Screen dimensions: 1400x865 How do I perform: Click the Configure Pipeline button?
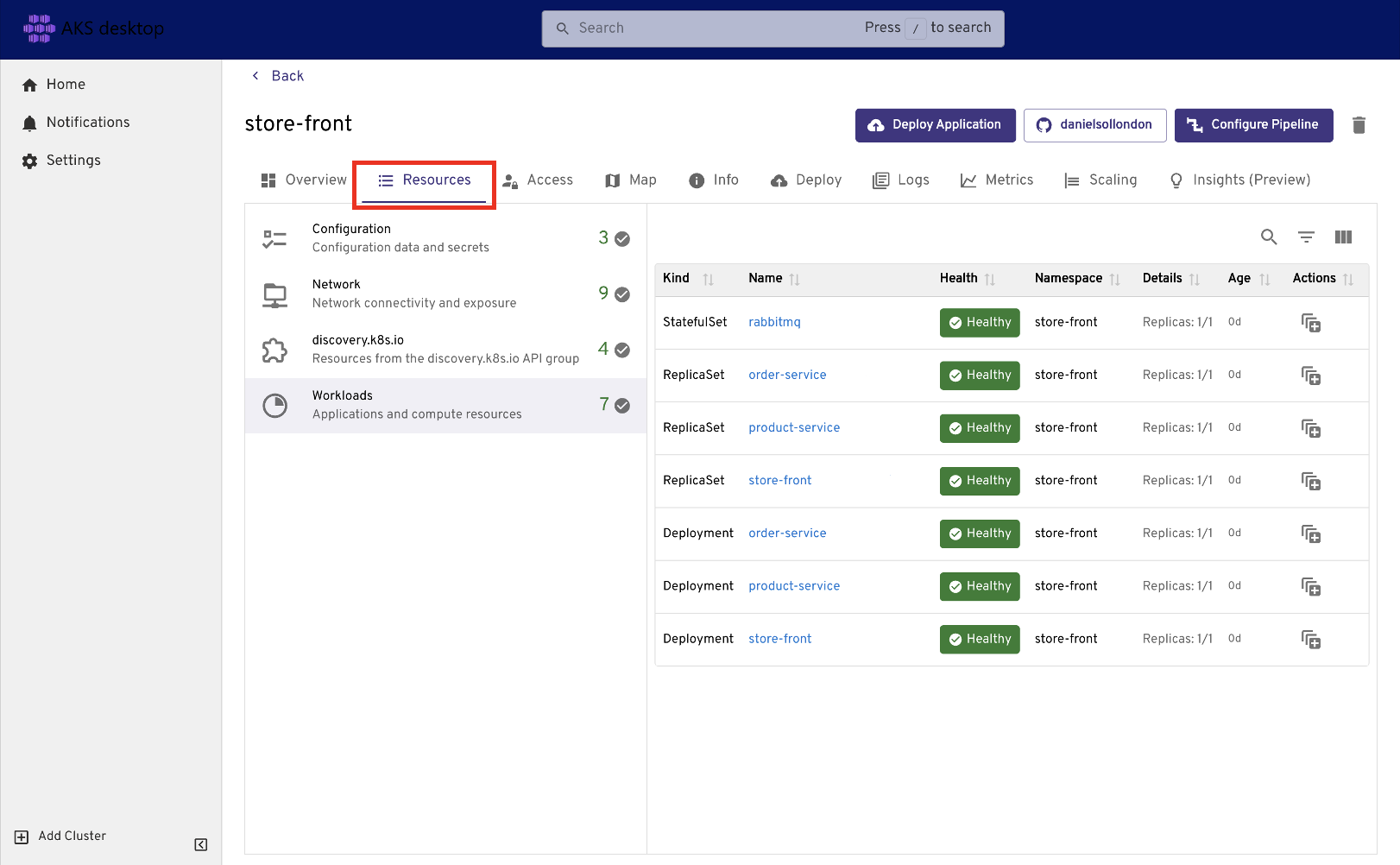click(x=1253, y=125)
